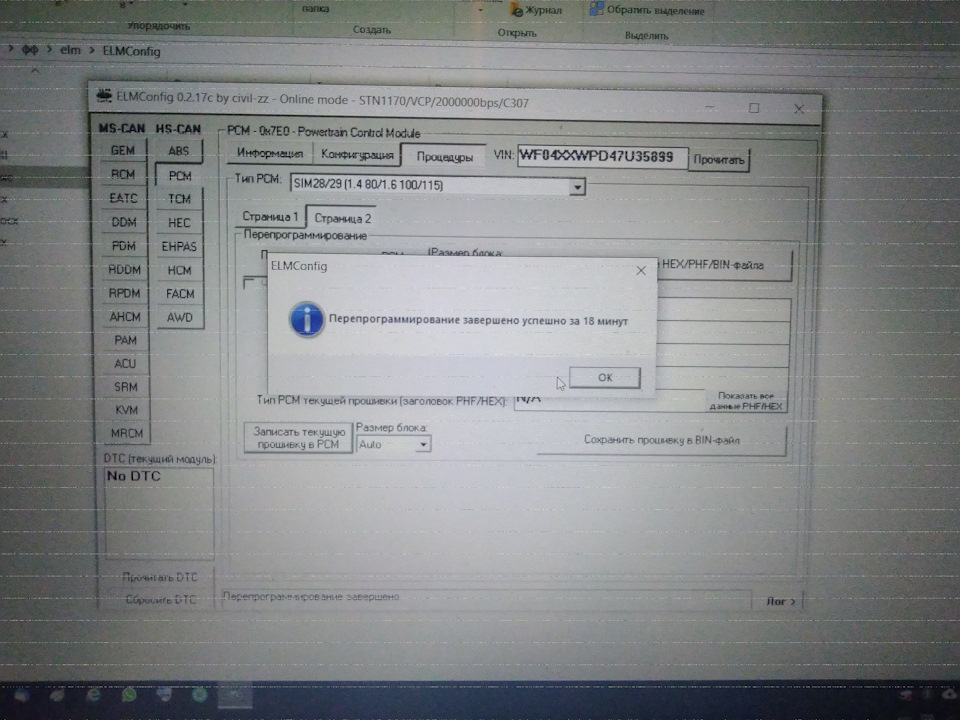Confirm the dialog with OK
Screen dimensions: 960x720
(605, 377)
